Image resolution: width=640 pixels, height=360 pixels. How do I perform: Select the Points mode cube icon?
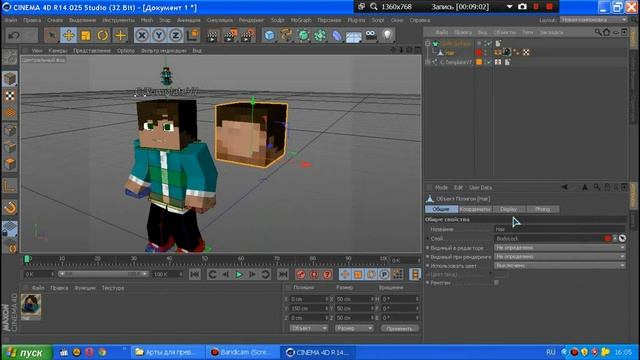pyautogui.click(x=10, y=130)
